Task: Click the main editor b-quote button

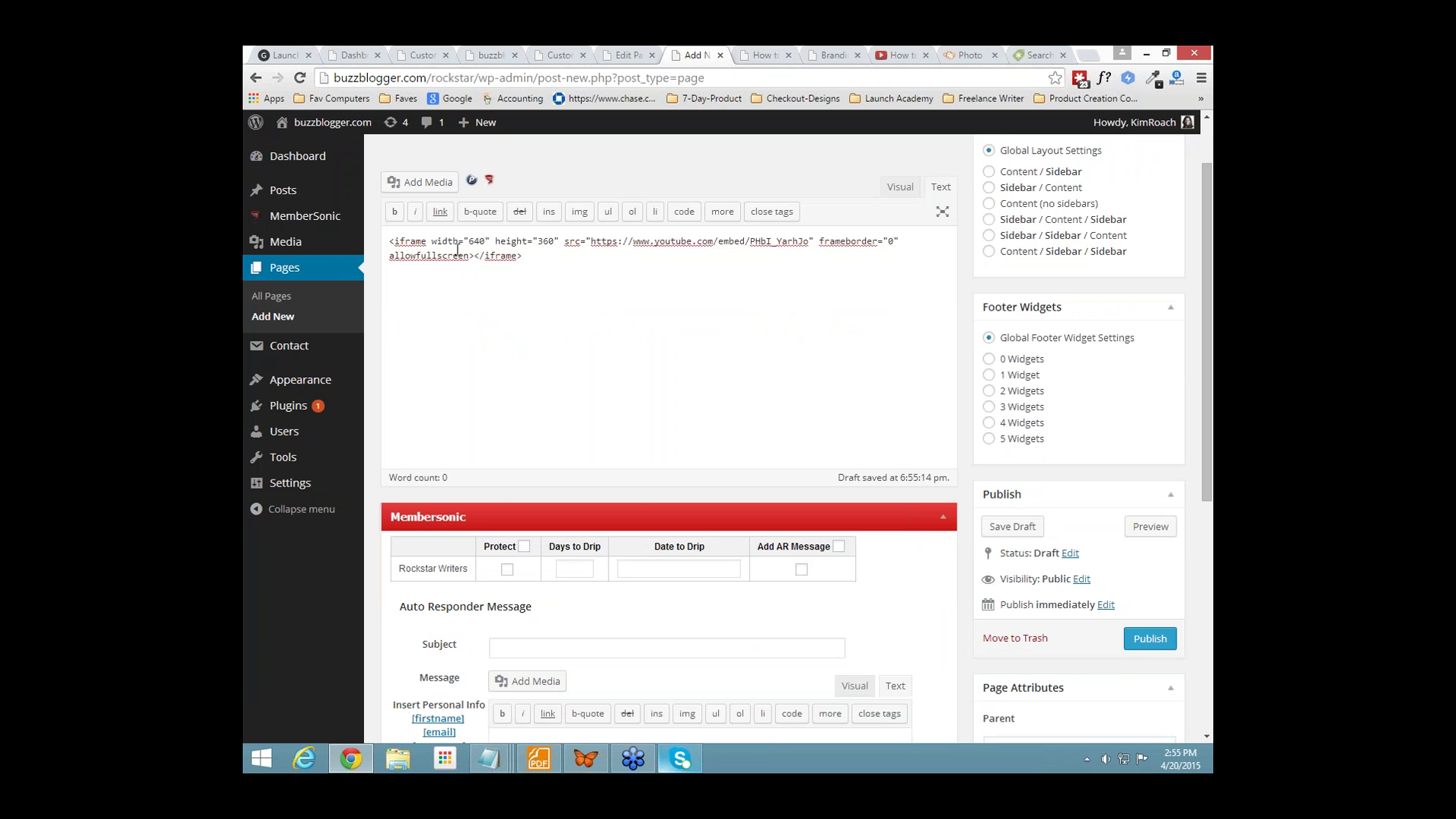Action: coord(480,212)
